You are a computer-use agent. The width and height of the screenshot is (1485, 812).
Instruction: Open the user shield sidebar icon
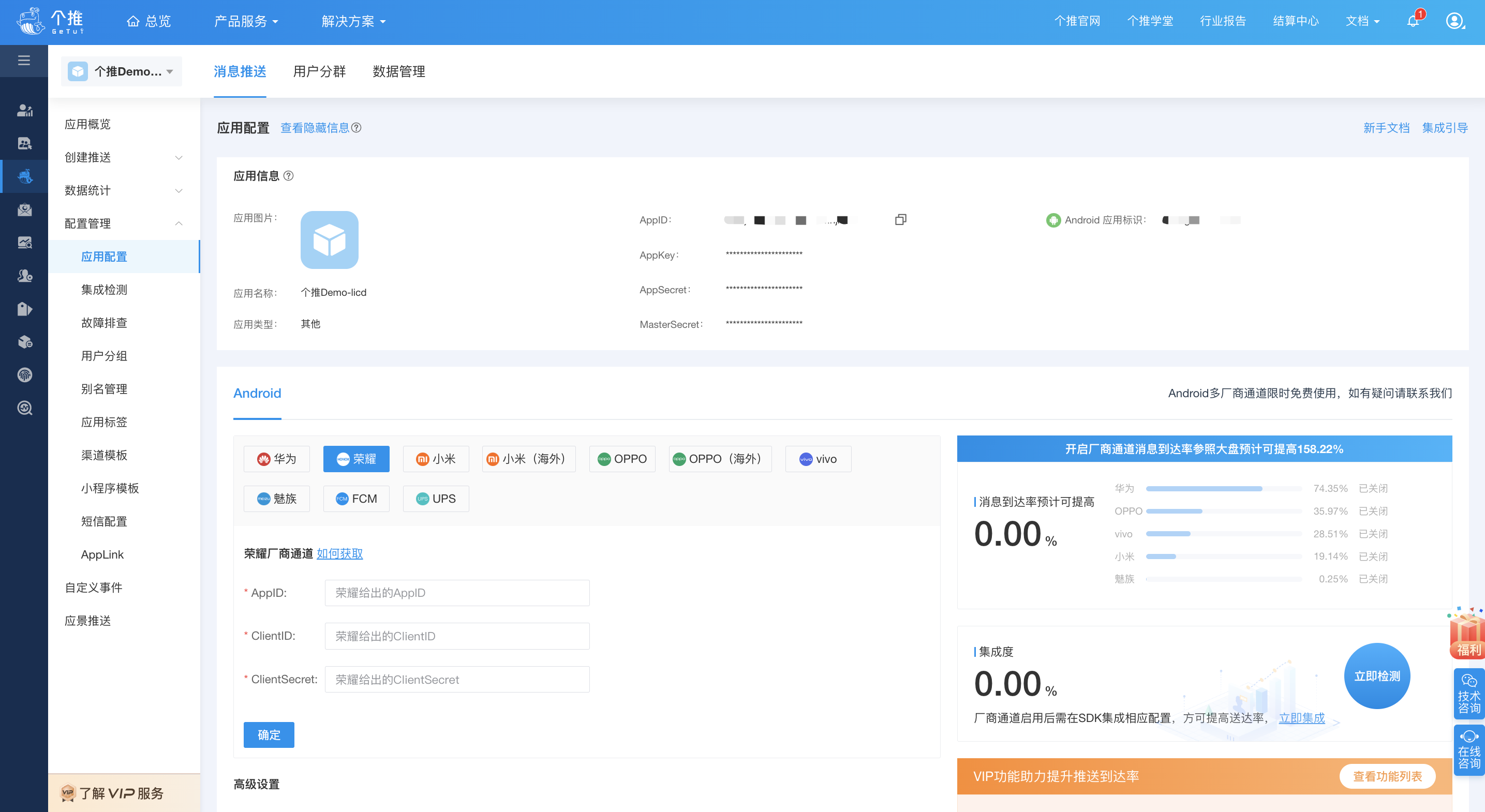24,276
